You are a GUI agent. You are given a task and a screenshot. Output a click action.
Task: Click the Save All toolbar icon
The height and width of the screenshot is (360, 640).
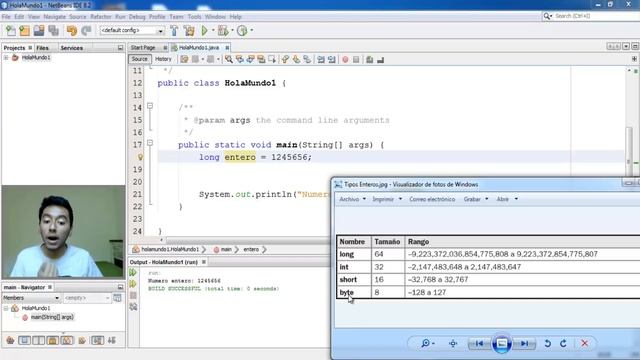click(53, 31)
